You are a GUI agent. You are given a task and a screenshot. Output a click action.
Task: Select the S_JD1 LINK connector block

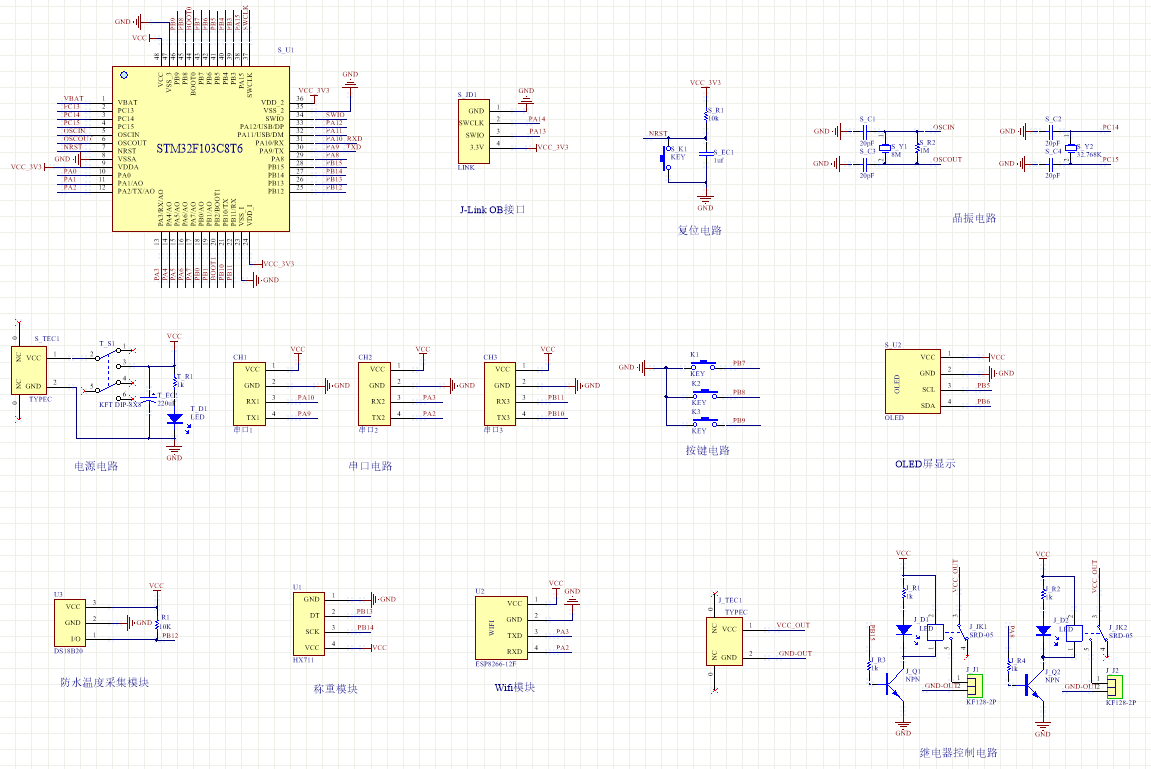(x=473, y=131)
